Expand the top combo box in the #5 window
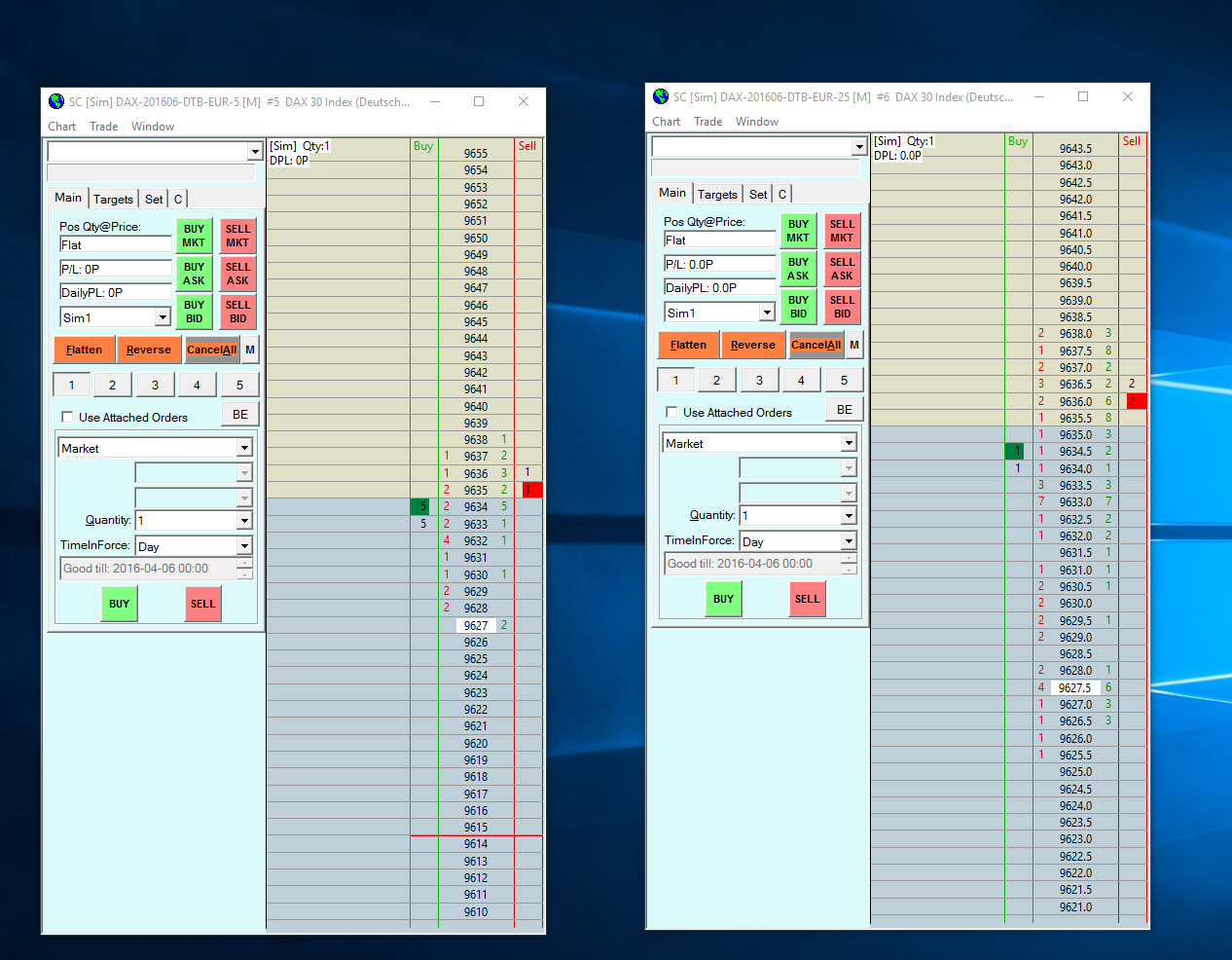 tap(255, 152)
